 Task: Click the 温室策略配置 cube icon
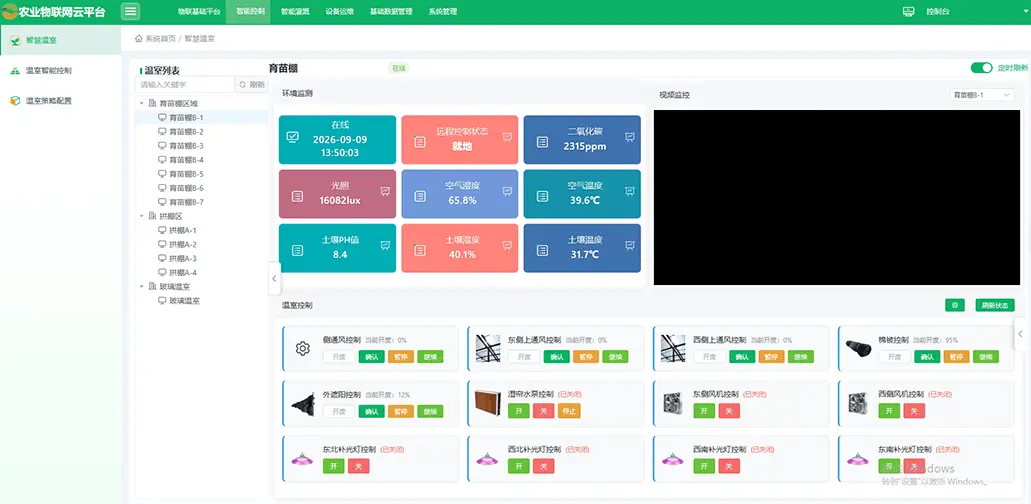coord(15,101)
